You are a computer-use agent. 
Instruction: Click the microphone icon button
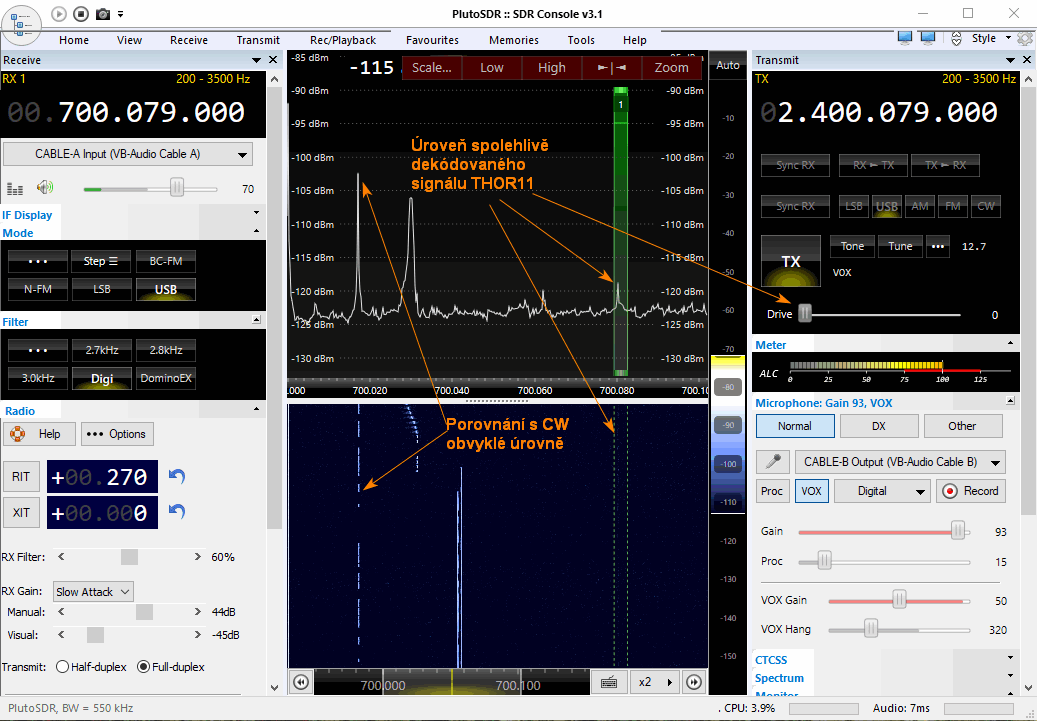771,462
